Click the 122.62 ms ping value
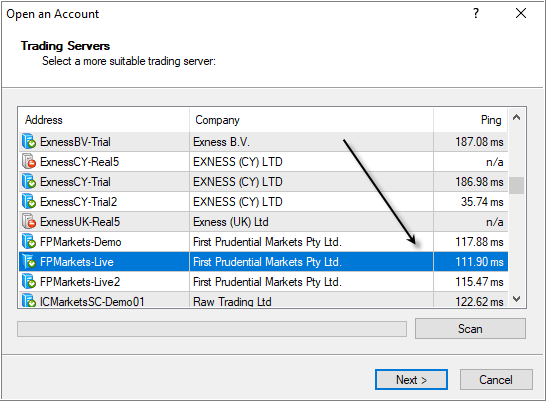546x401 pixels. pos(479,301)
